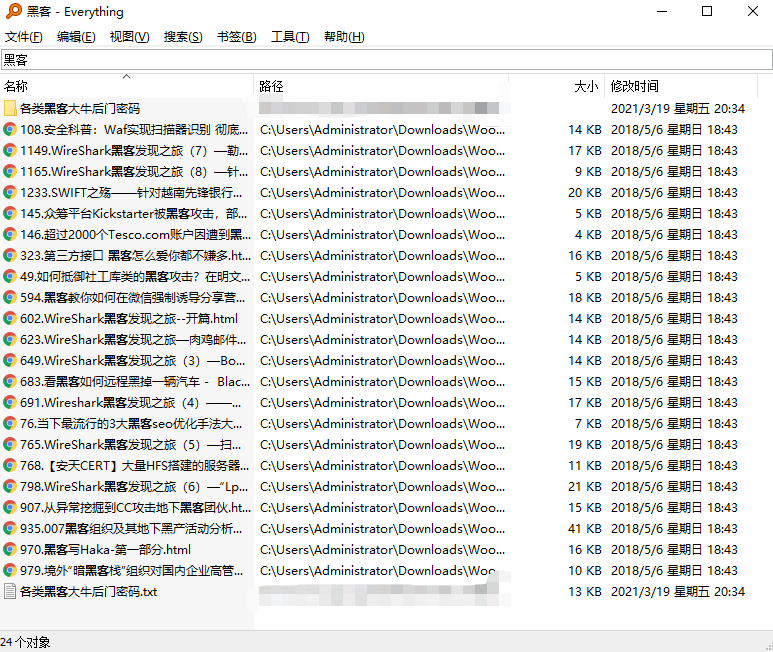Click Chrome icon of 323.第三方接口 file

coord(9,255)
